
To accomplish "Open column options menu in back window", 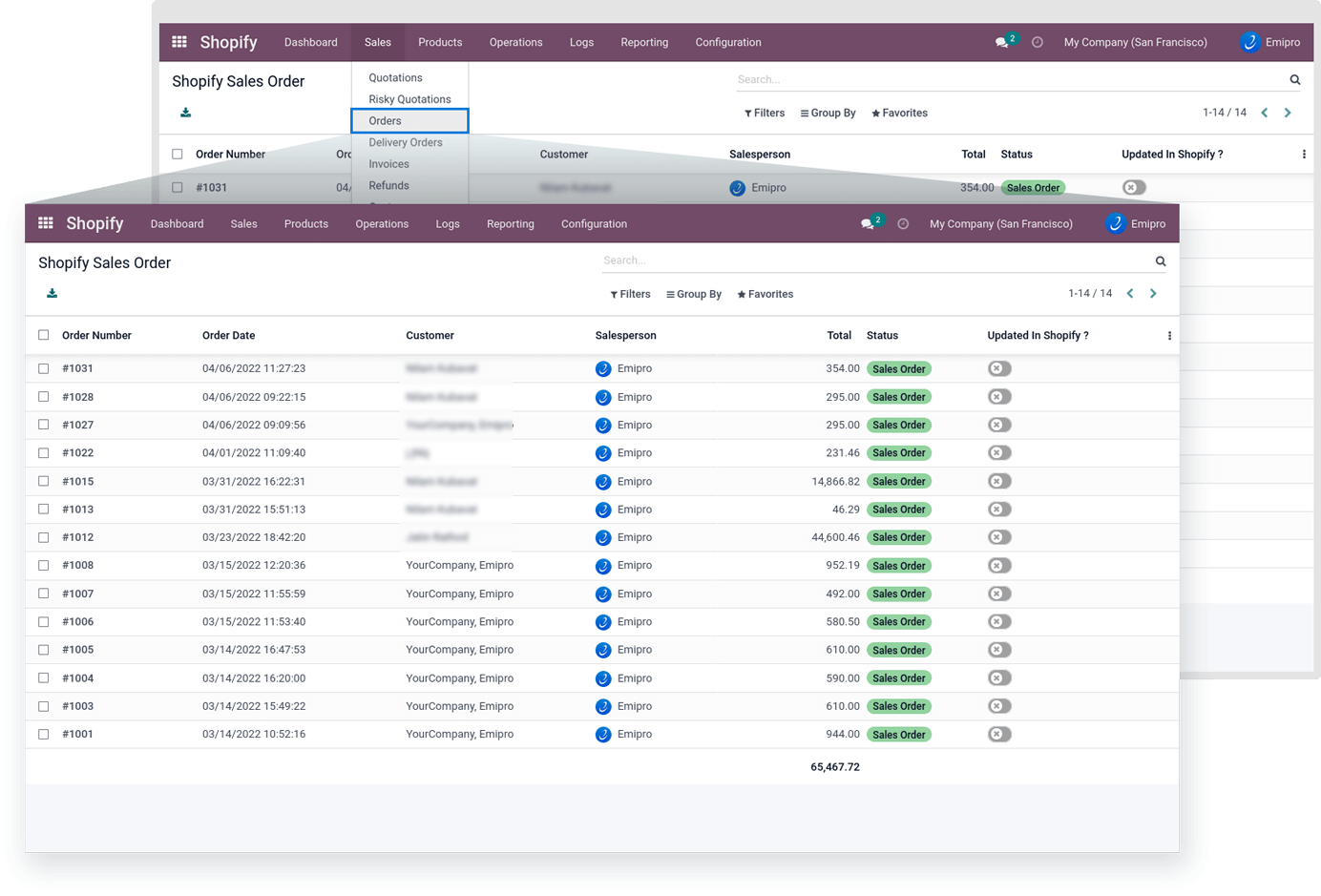I will pos(1304,155).
